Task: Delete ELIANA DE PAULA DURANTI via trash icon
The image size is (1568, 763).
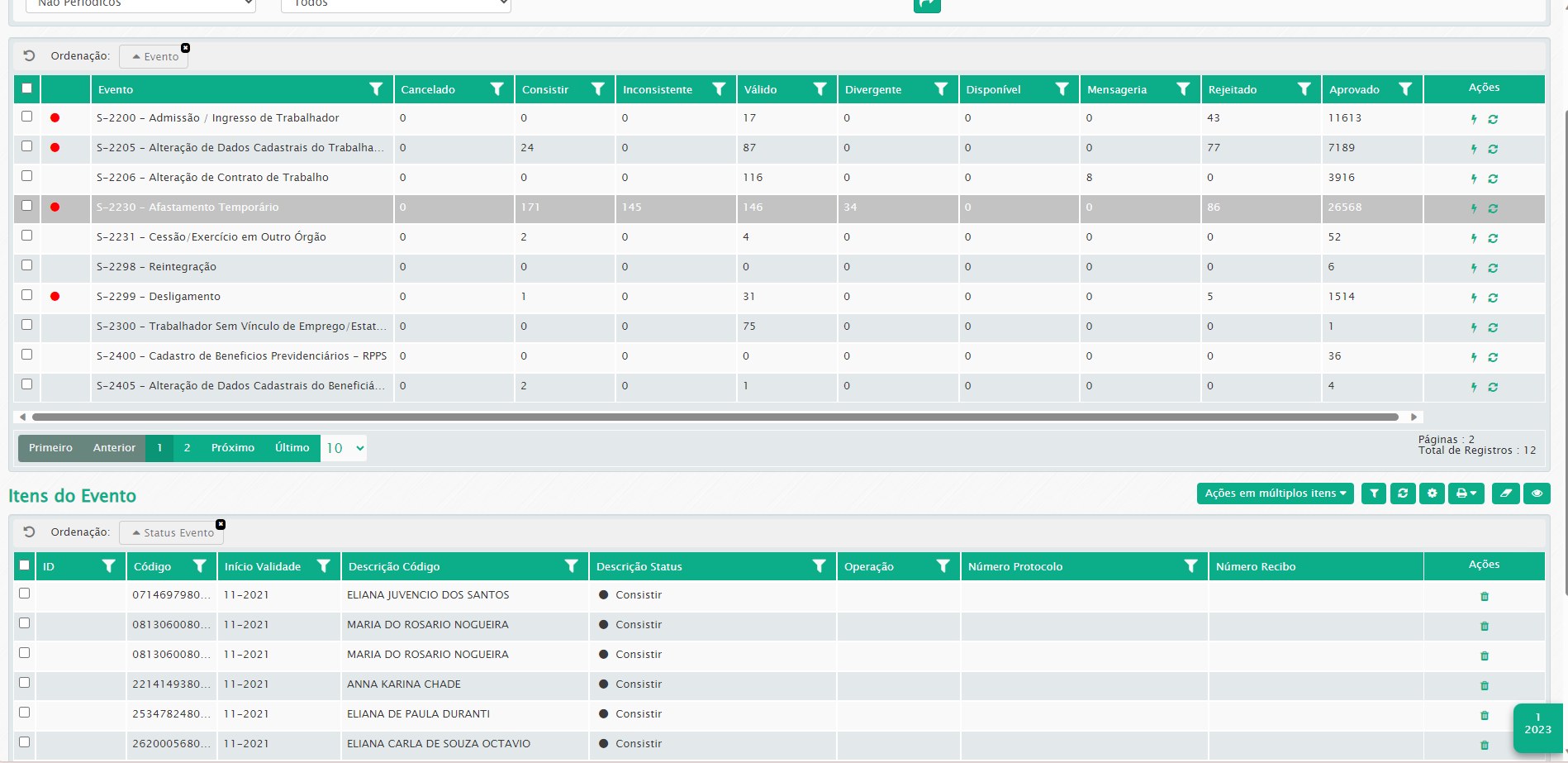Action: [1485, 715]
